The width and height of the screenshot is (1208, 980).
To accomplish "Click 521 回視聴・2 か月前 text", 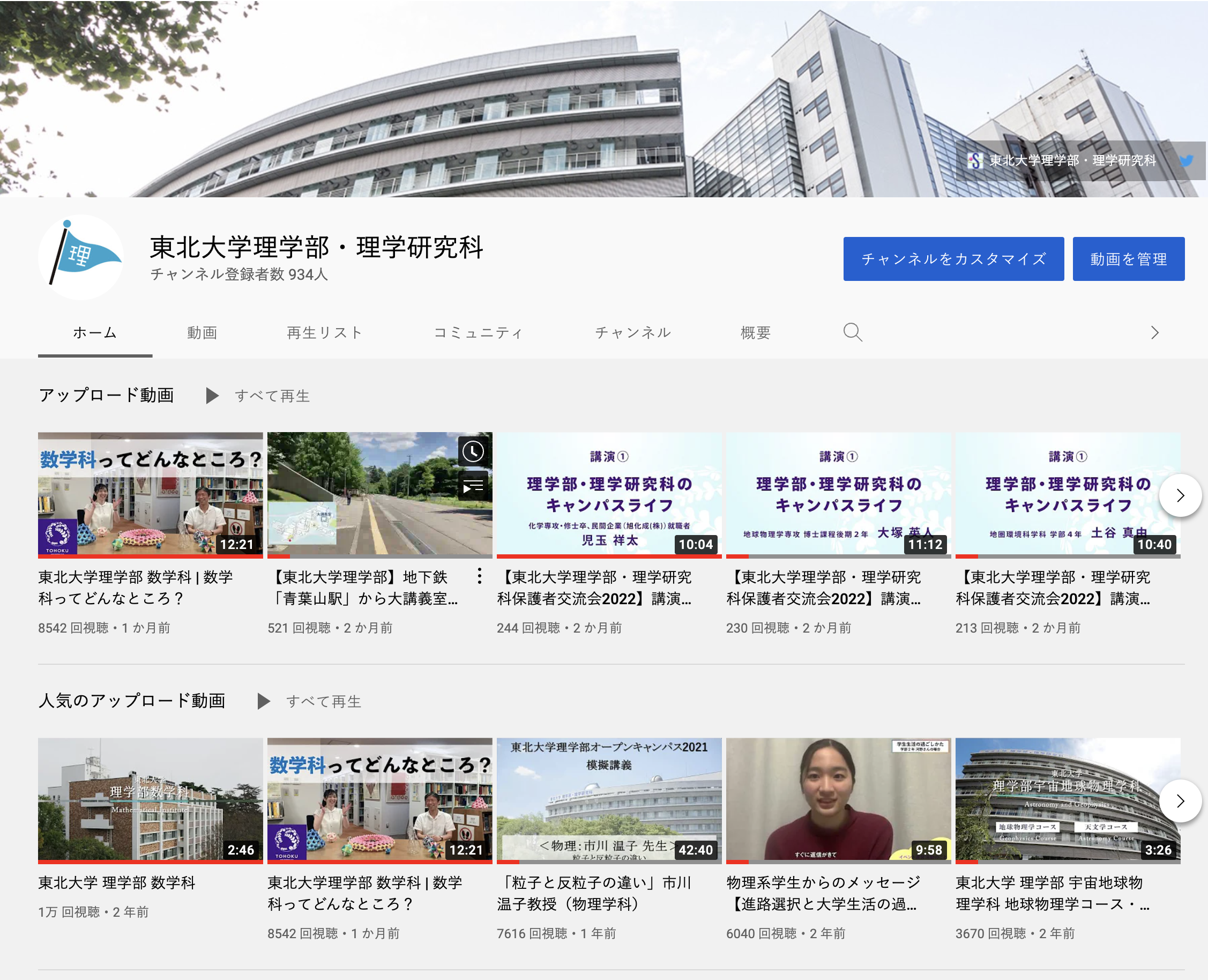I will pos(330,628).
